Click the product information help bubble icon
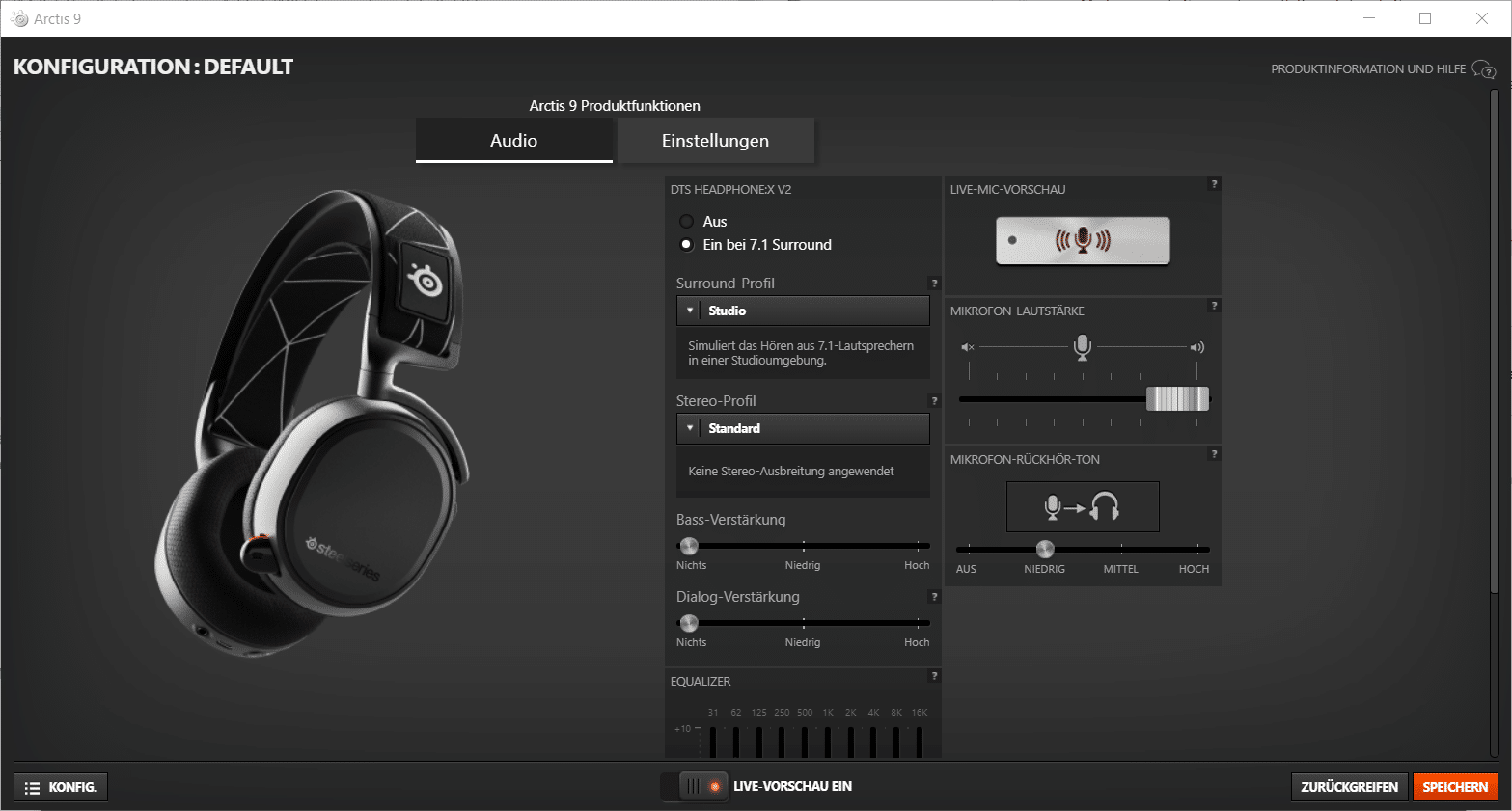The width and height of the screenshot is (1512, 811). [1483, 69]
